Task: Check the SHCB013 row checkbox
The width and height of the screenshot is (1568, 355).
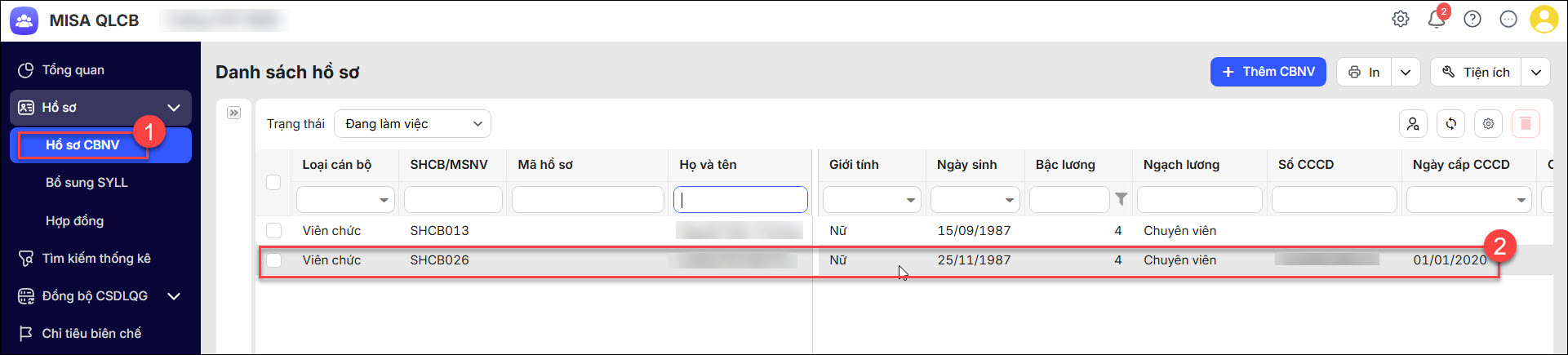Action: coord(273,231)
